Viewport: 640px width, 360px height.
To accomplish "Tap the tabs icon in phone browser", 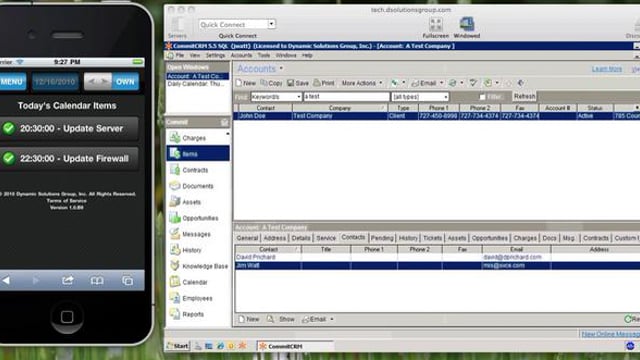I will click(x=128, y=280).
